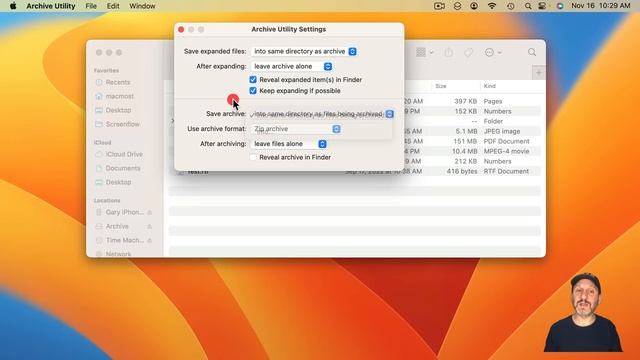
Task: Open After archiving dropdown
Action: coord(289,144)
